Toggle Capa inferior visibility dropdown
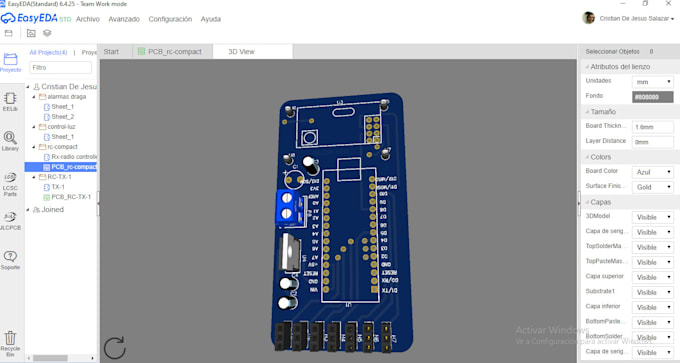 [x=652, y=307]
